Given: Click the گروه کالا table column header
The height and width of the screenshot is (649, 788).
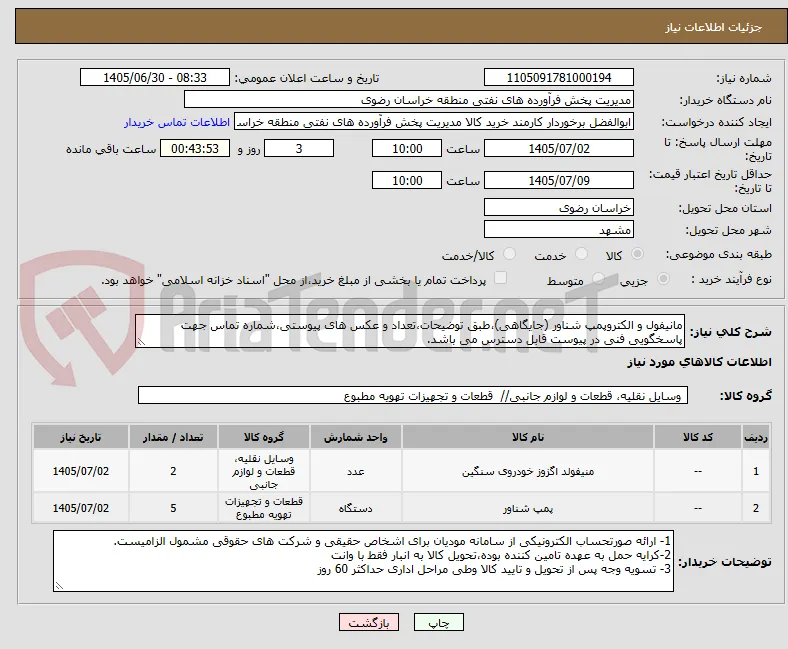Looking at the screenshot, I should click(264, 437).
